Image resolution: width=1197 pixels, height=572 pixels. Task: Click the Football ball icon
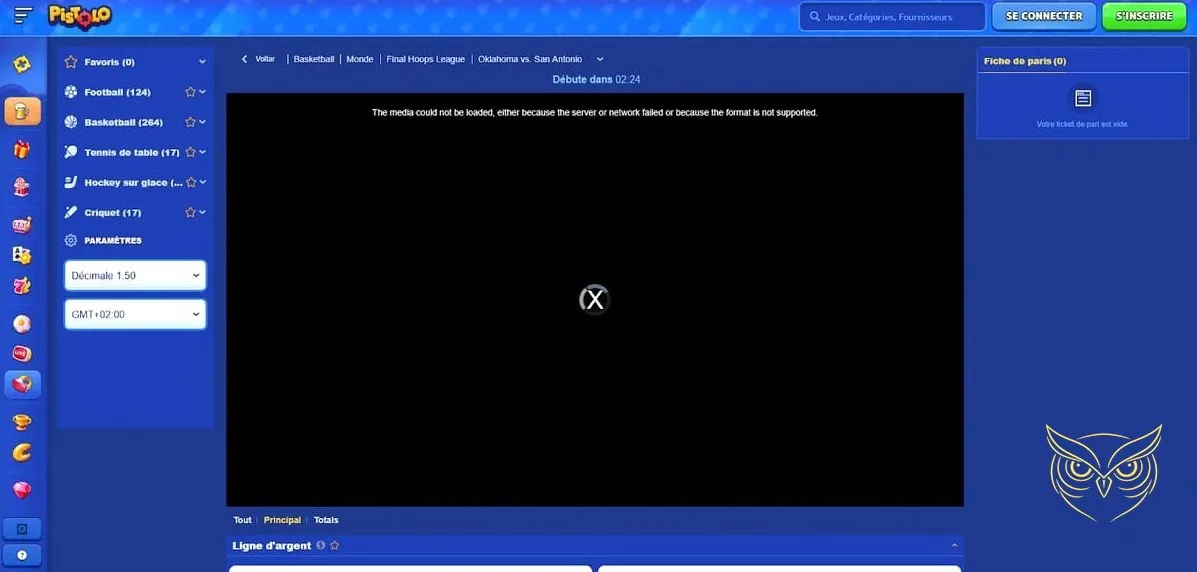click(71, 92)
